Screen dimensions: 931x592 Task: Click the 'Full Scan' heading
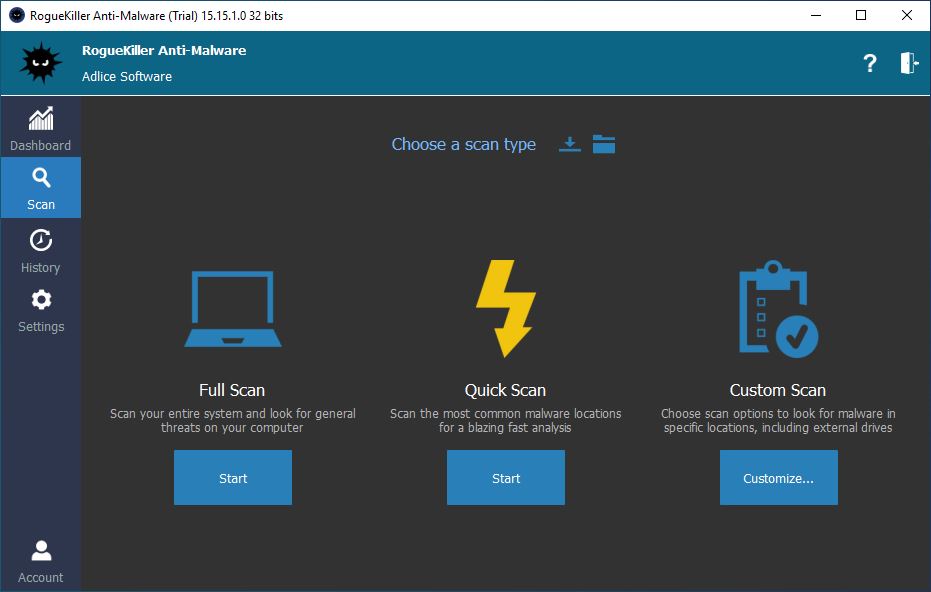click(x=232, y=390)
